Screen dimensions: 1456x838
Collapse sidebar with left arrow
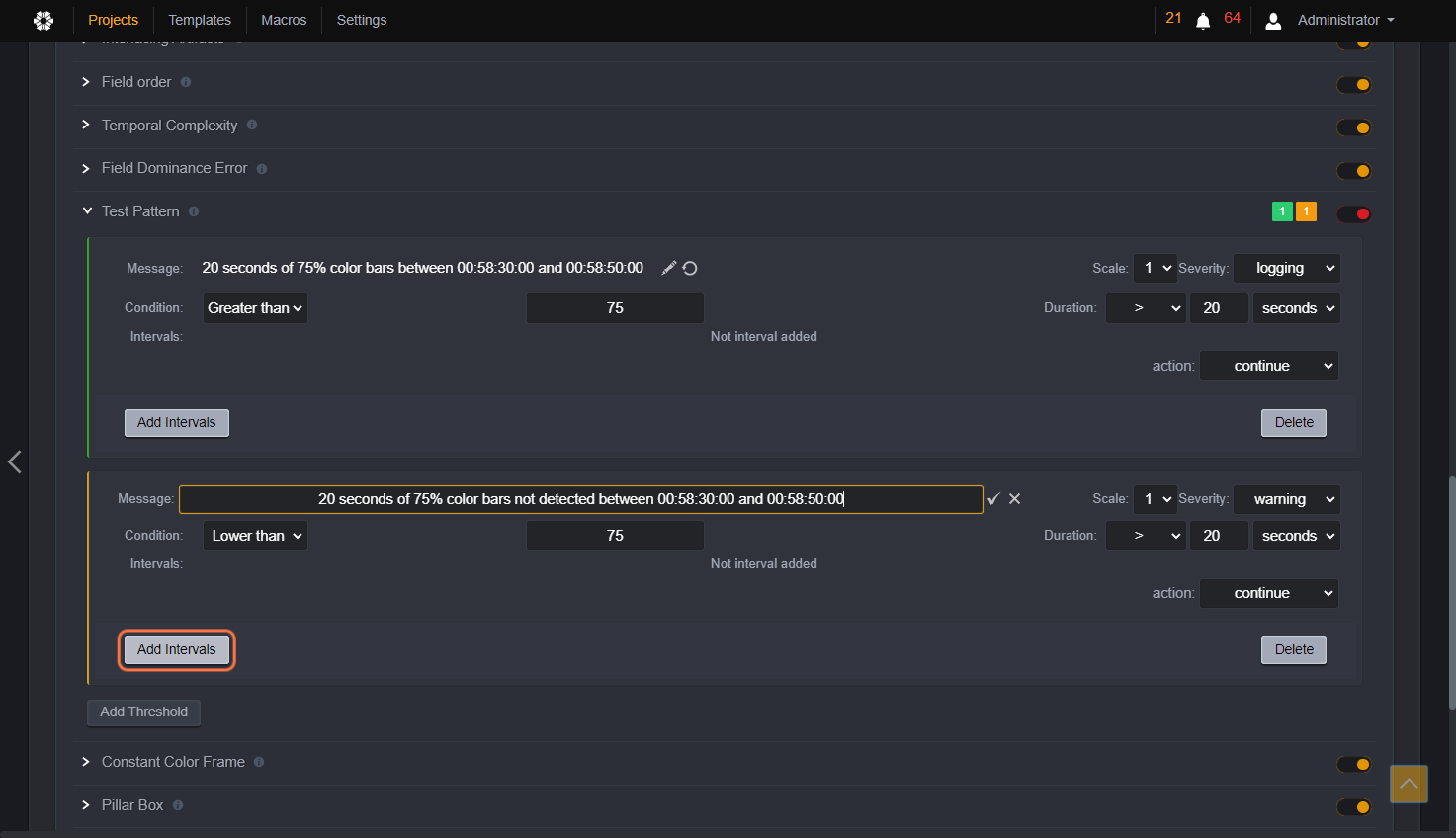[15, 461]
